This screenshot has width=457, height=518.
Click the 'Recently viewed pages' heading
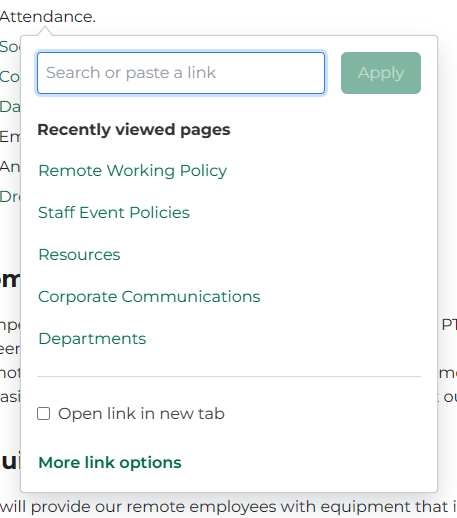coord(134,129)
